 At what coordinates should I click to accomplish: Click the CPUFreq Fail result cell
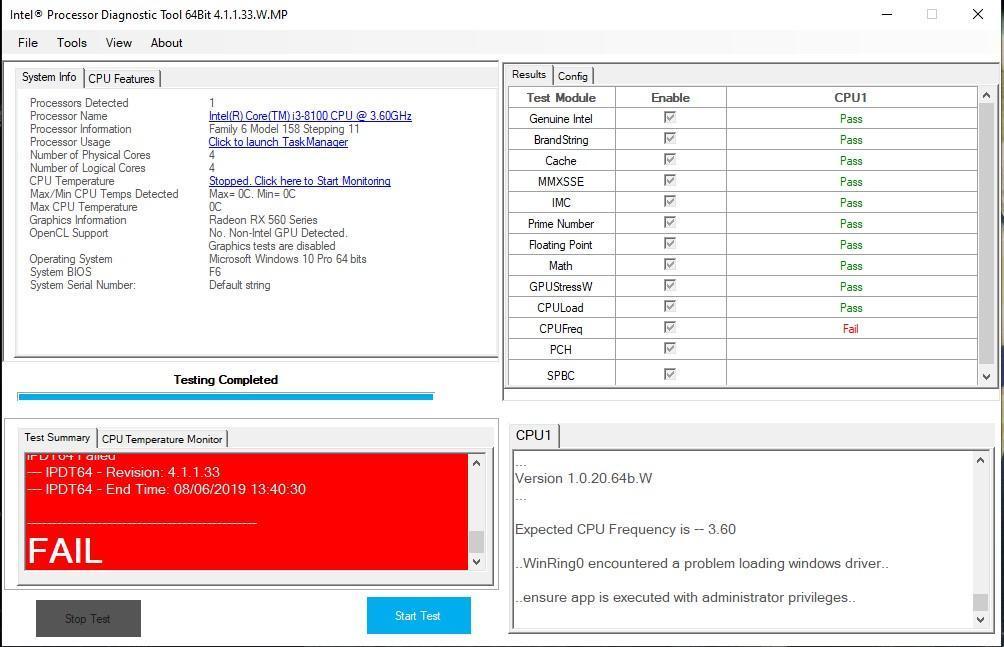tap(851, 329)
